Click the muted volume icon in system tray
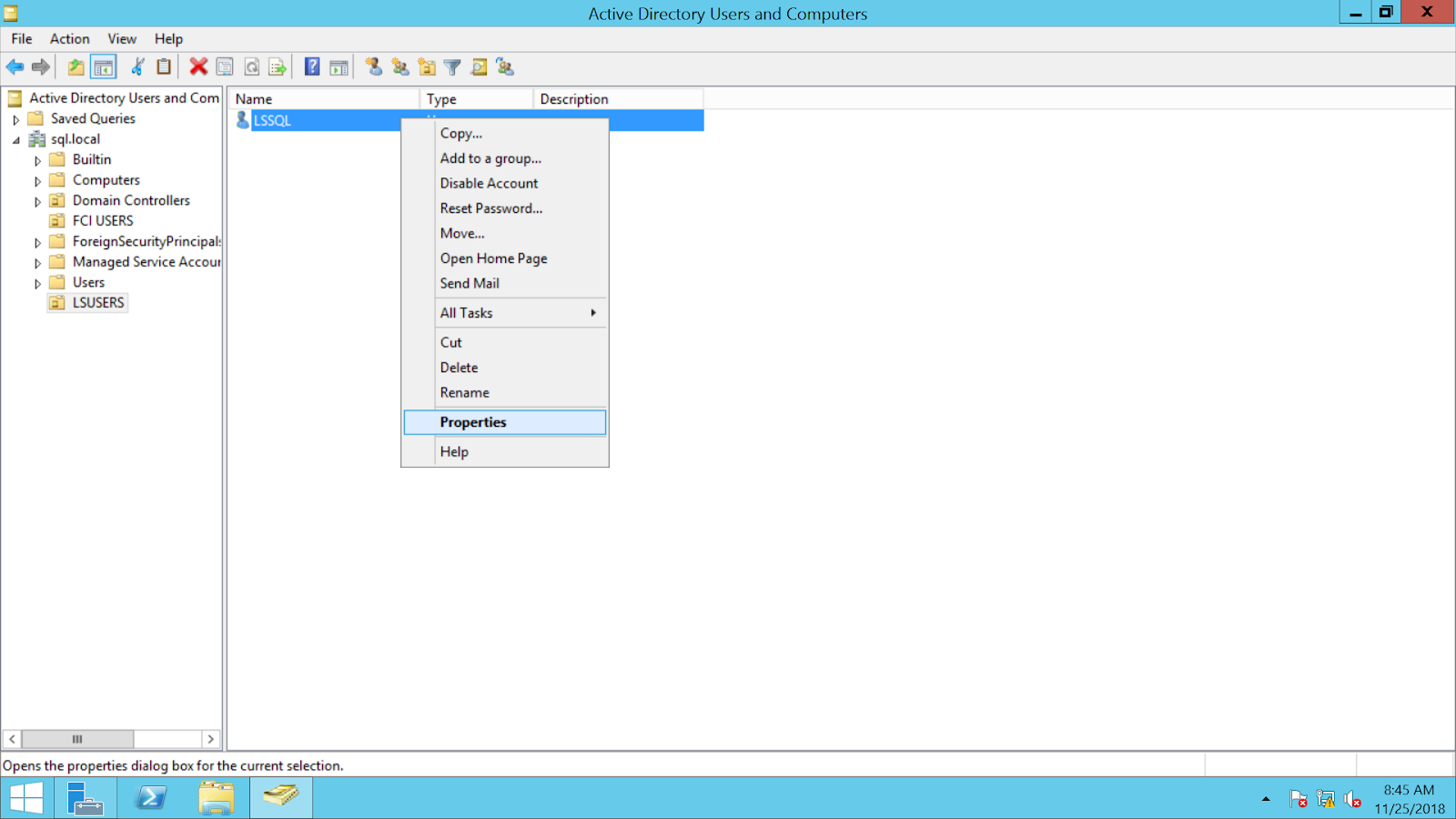 pos(1350,799)
